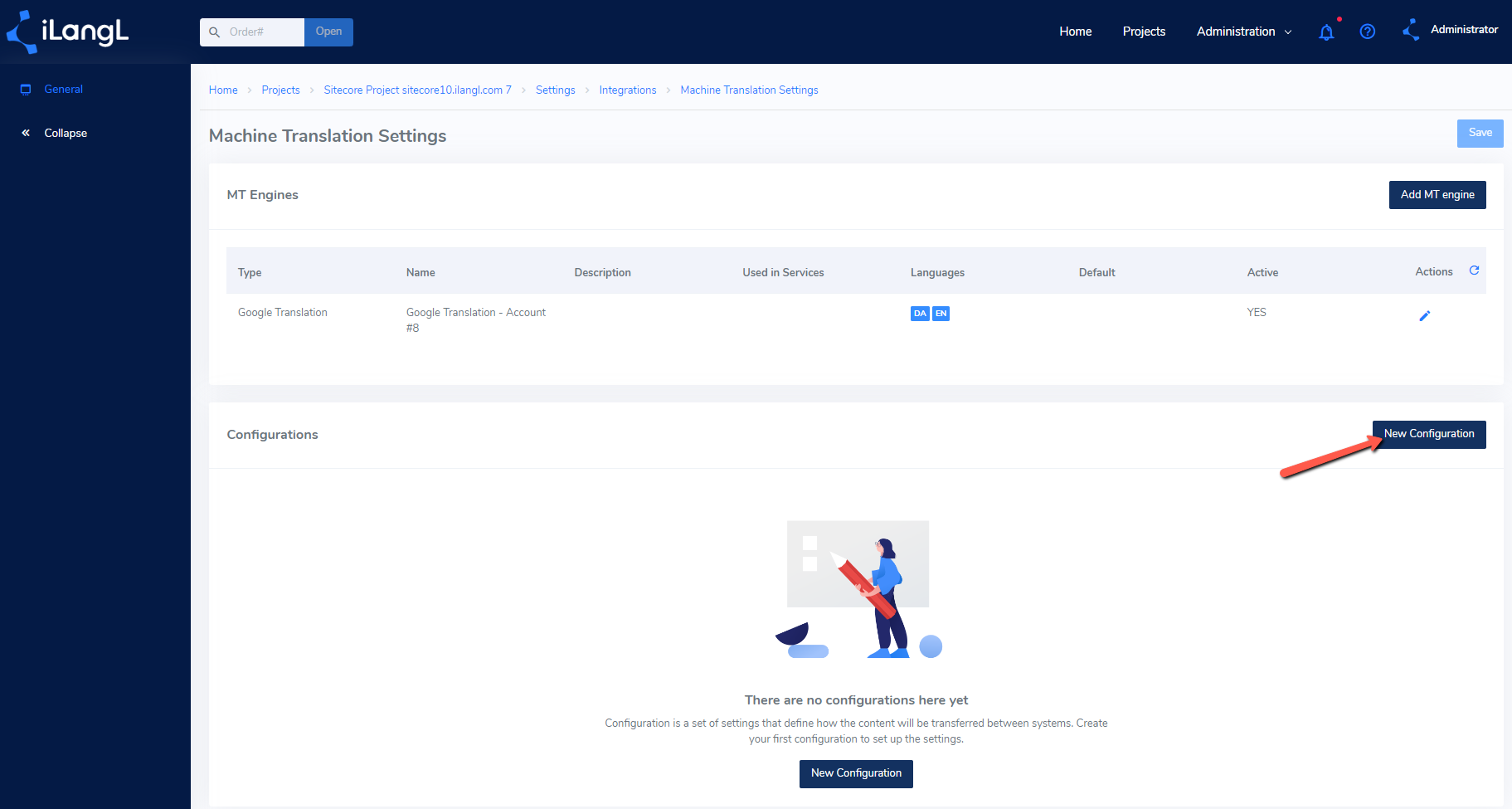Click the Google Translation type cell
Image resolution: width=1512 pixels, height=809 pixels.
[283, 313]
